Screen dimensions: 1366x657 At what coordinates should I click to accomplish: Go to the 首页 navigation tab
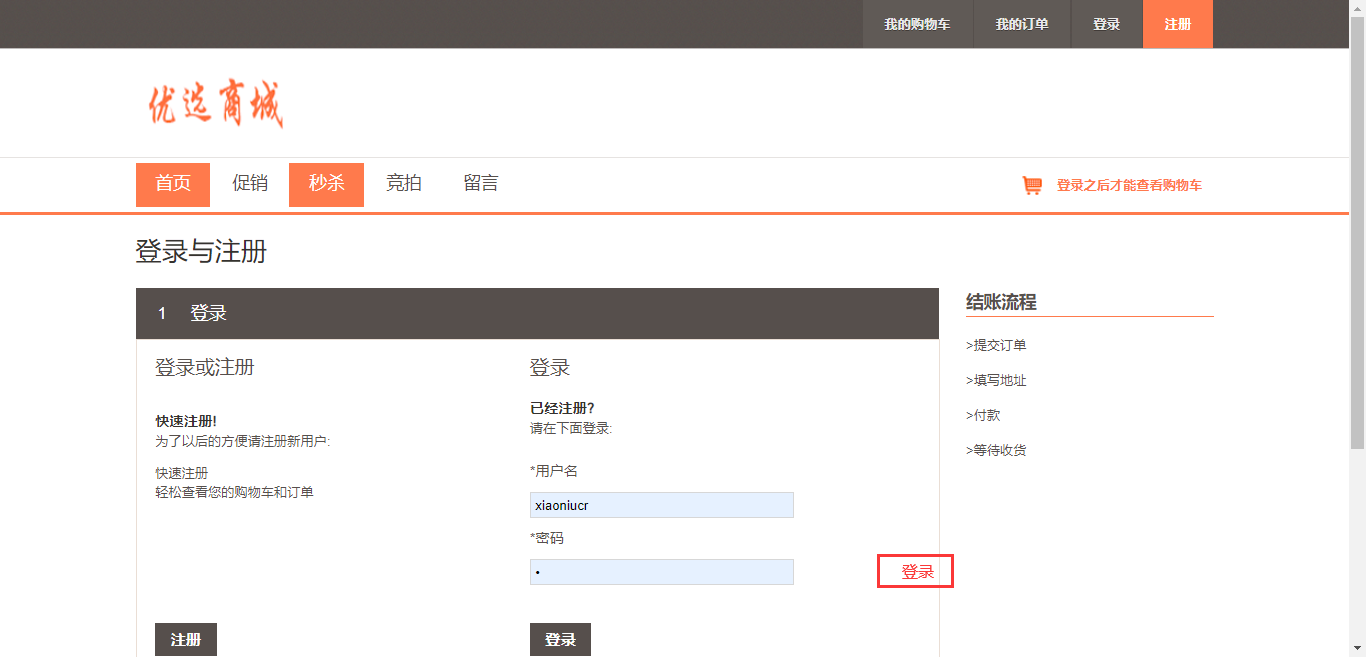coord(173,184)
